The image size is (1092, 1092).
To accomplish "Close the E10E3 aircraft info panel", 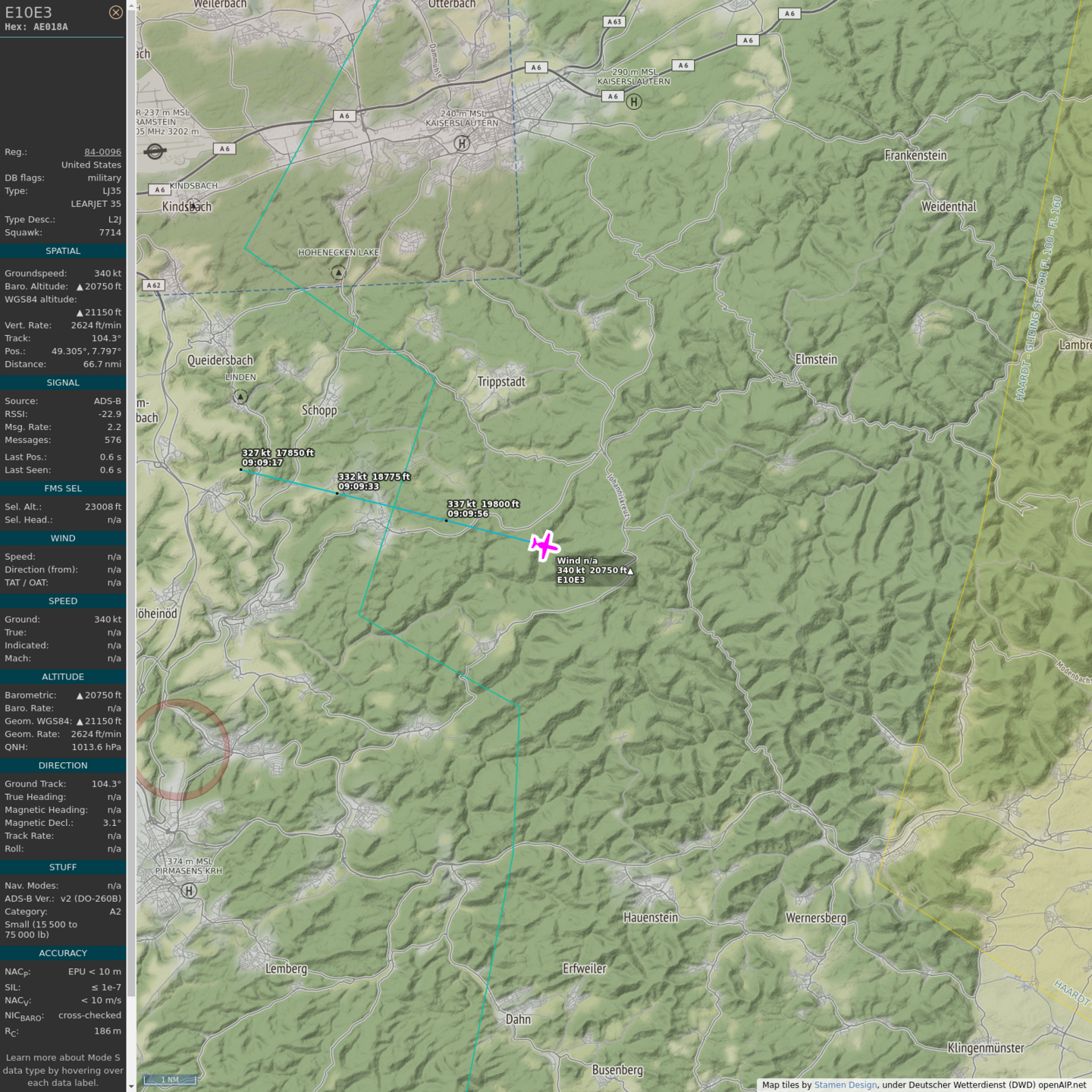I will pyautogui.click(x=115, y=12).
